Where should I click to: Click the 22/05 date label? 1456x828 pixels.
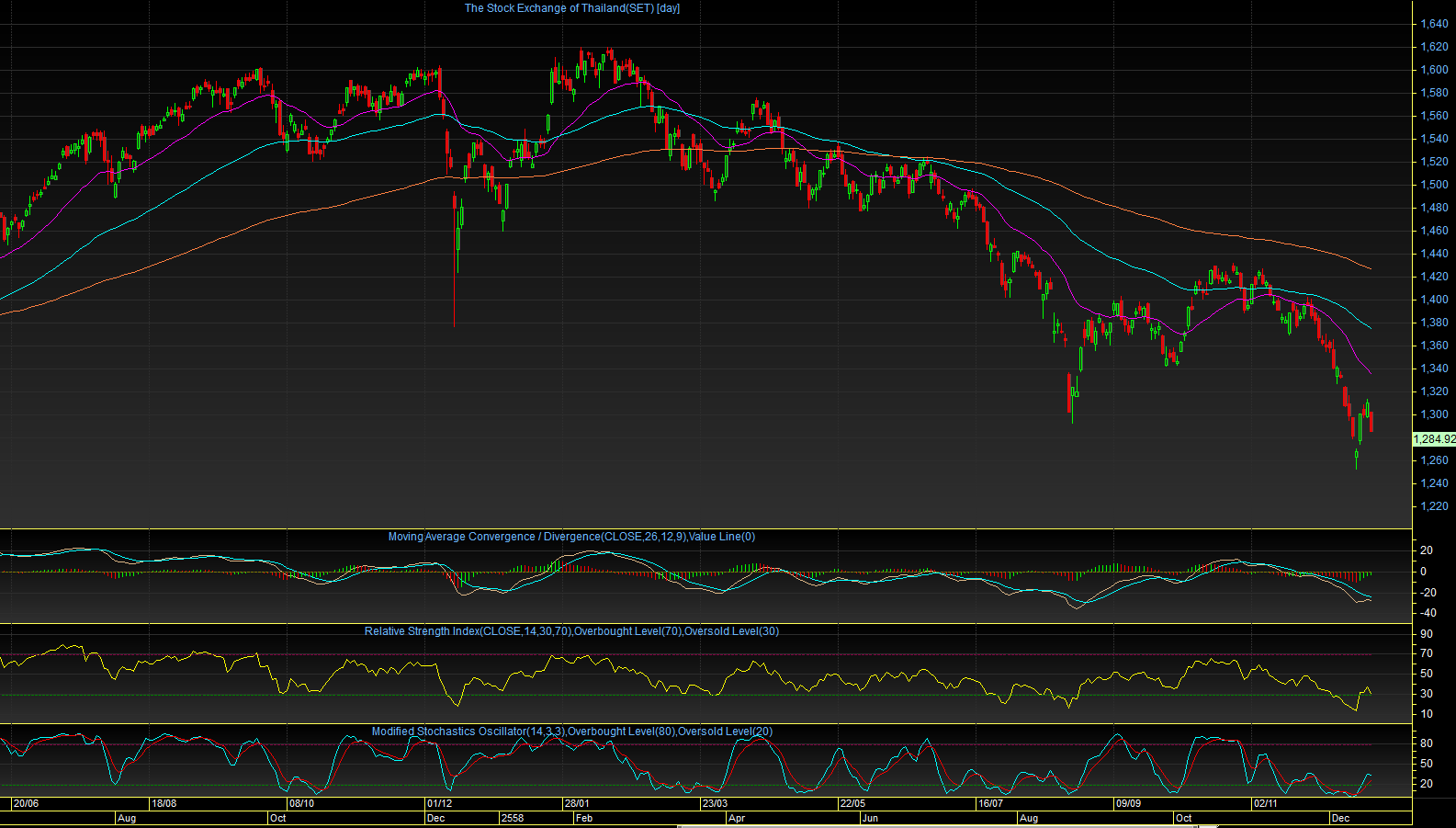pos(852,803)
